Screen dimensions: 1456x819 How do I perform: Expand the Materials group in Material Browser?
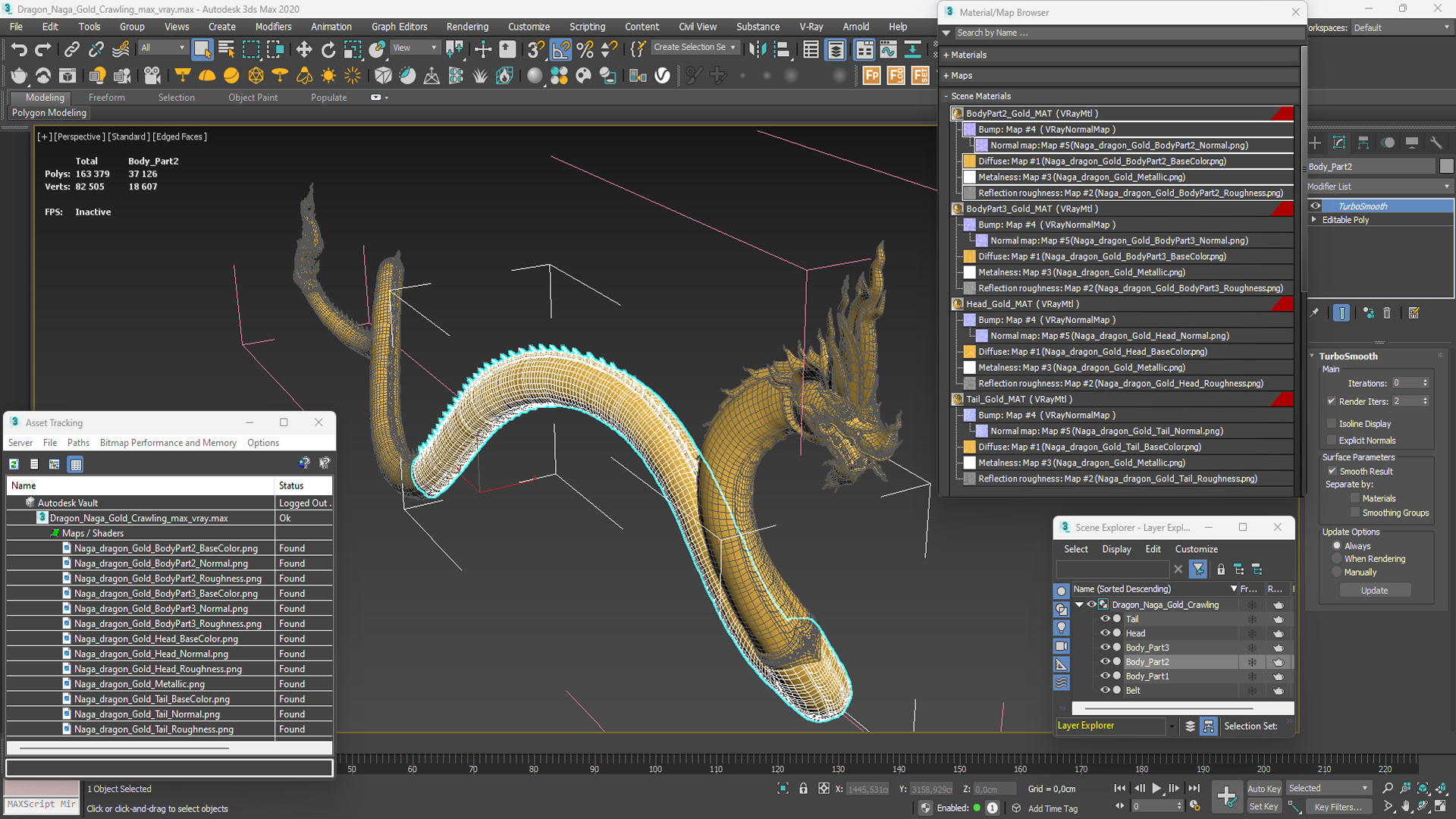946,55
